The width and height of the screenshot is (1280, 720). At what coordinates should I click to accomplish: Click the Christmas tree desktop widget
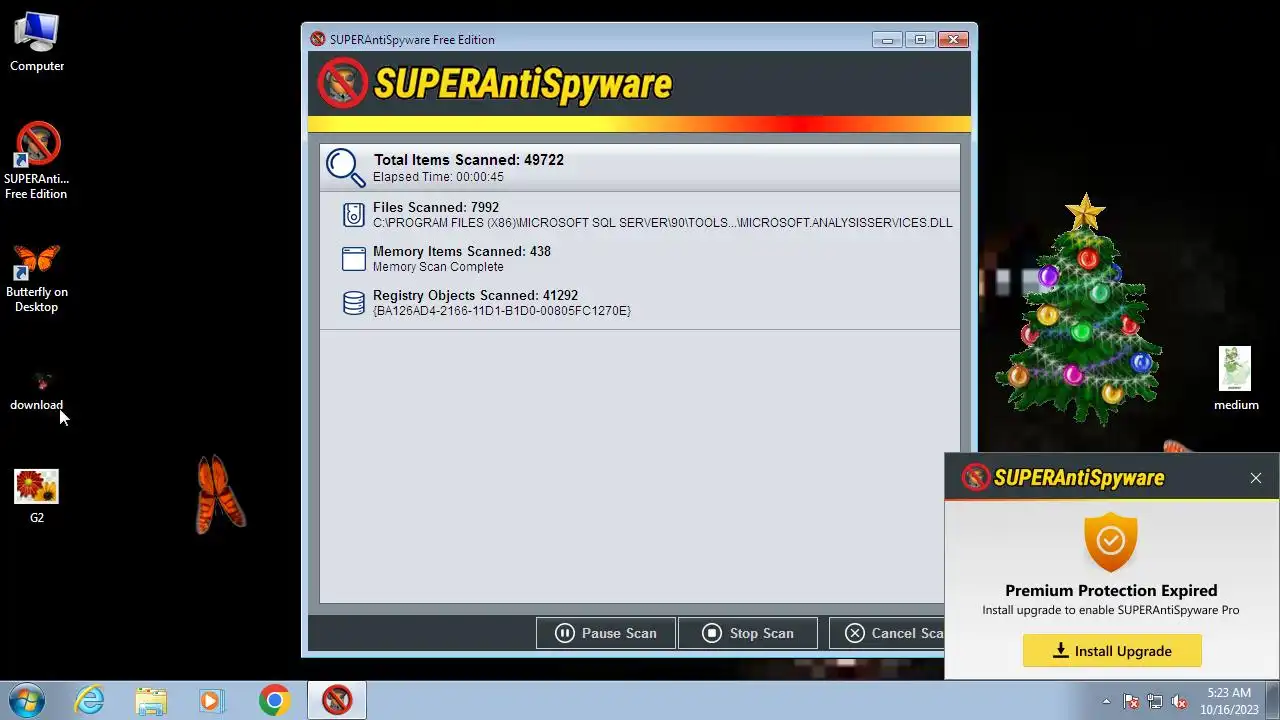tap(1081, 310)
